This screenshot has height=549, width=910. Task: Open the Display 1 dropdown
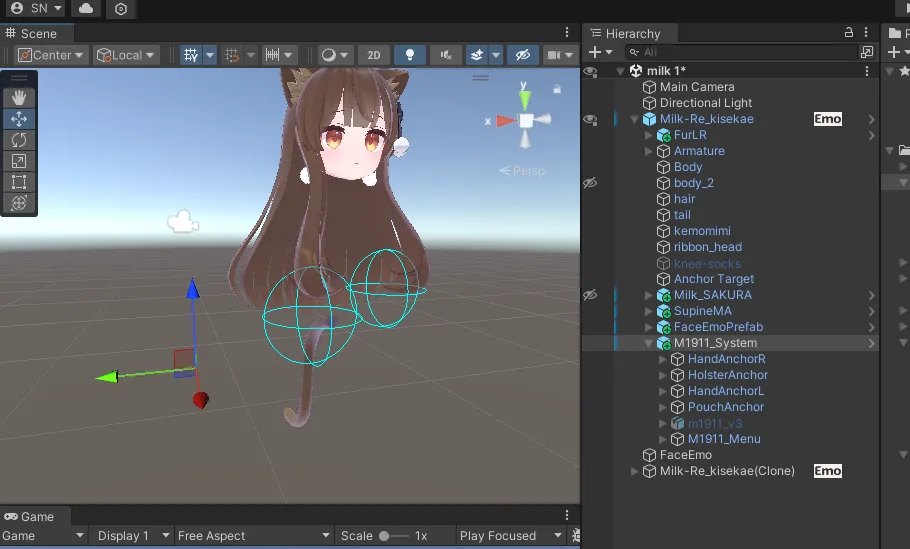coord(133,536)
